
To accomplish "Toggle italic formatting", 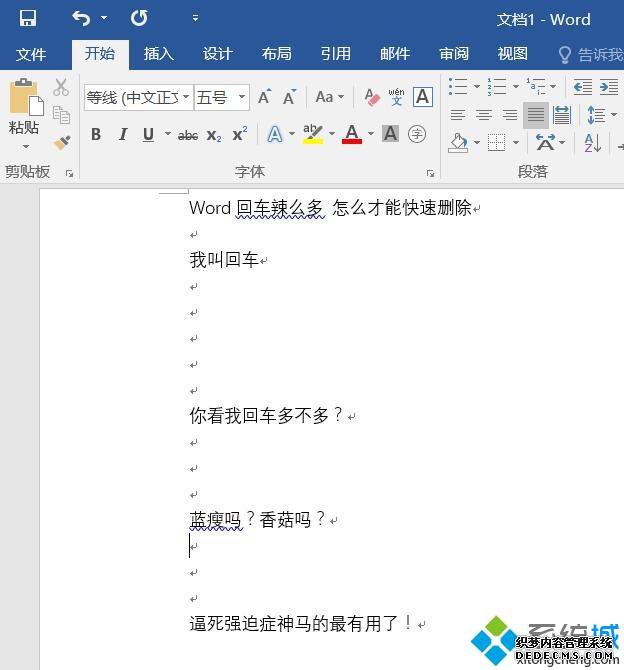I will click(x=123, y=135).
